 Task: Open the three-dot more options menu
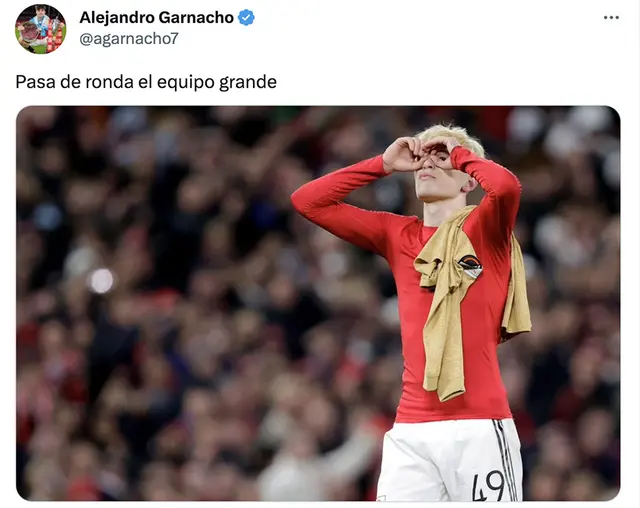pyautogui.click(x=611, y=18)
